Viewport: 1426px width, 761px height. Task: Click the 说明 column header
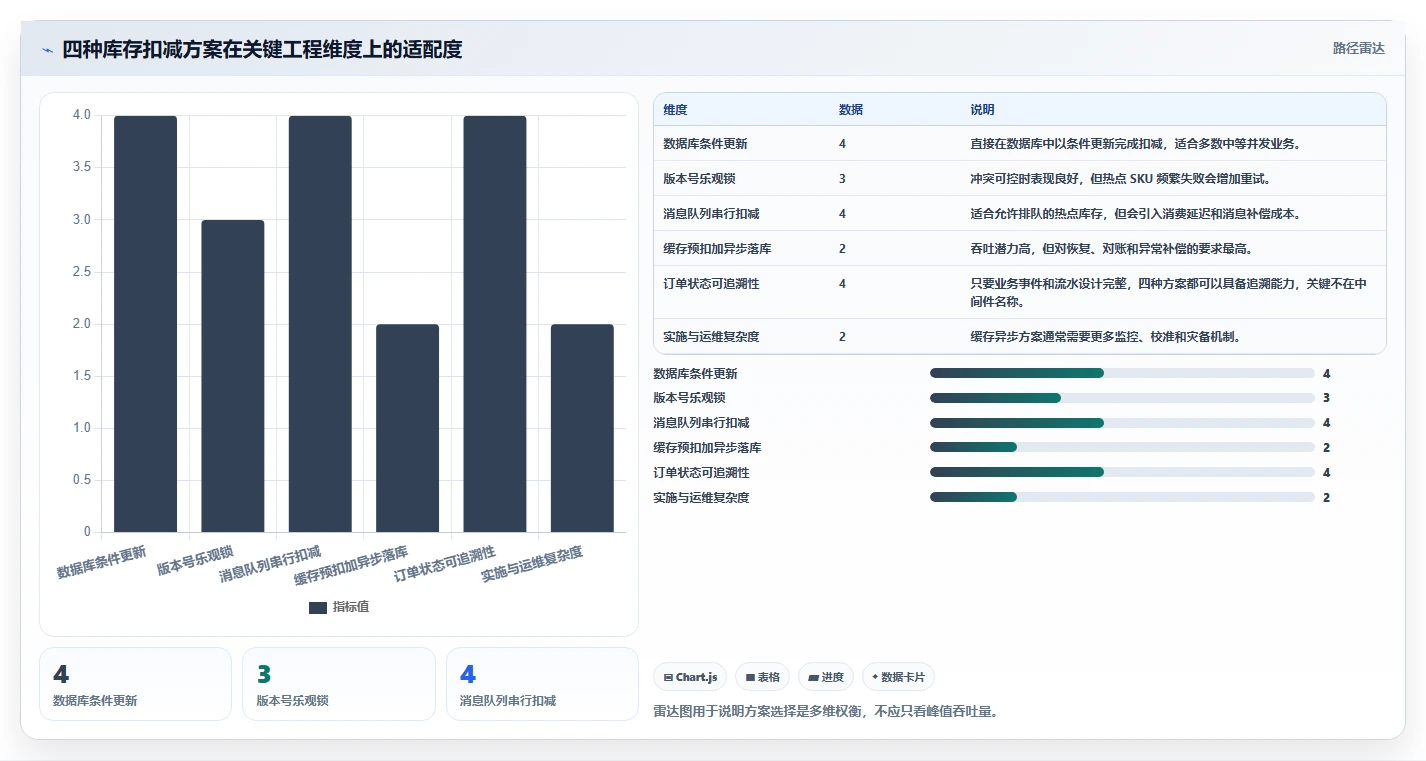[982, 110]
